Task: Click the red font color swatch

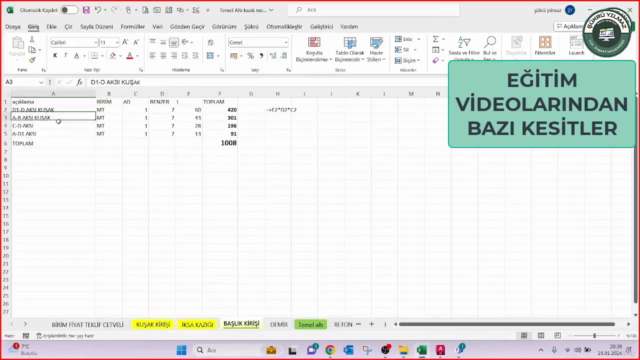Action: (130, 56)
